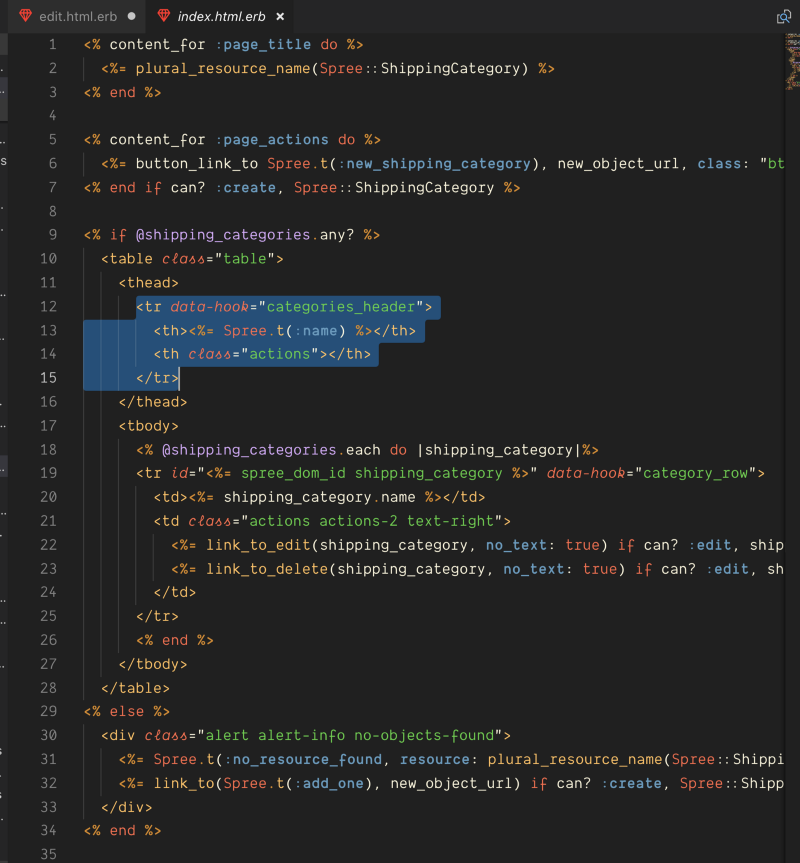The height and width of the screenshot is (863, 800).
Task: Click the unsaved changes dot on edit.html.erb tab
Action: pyautogui.click(x=129, y=16)
